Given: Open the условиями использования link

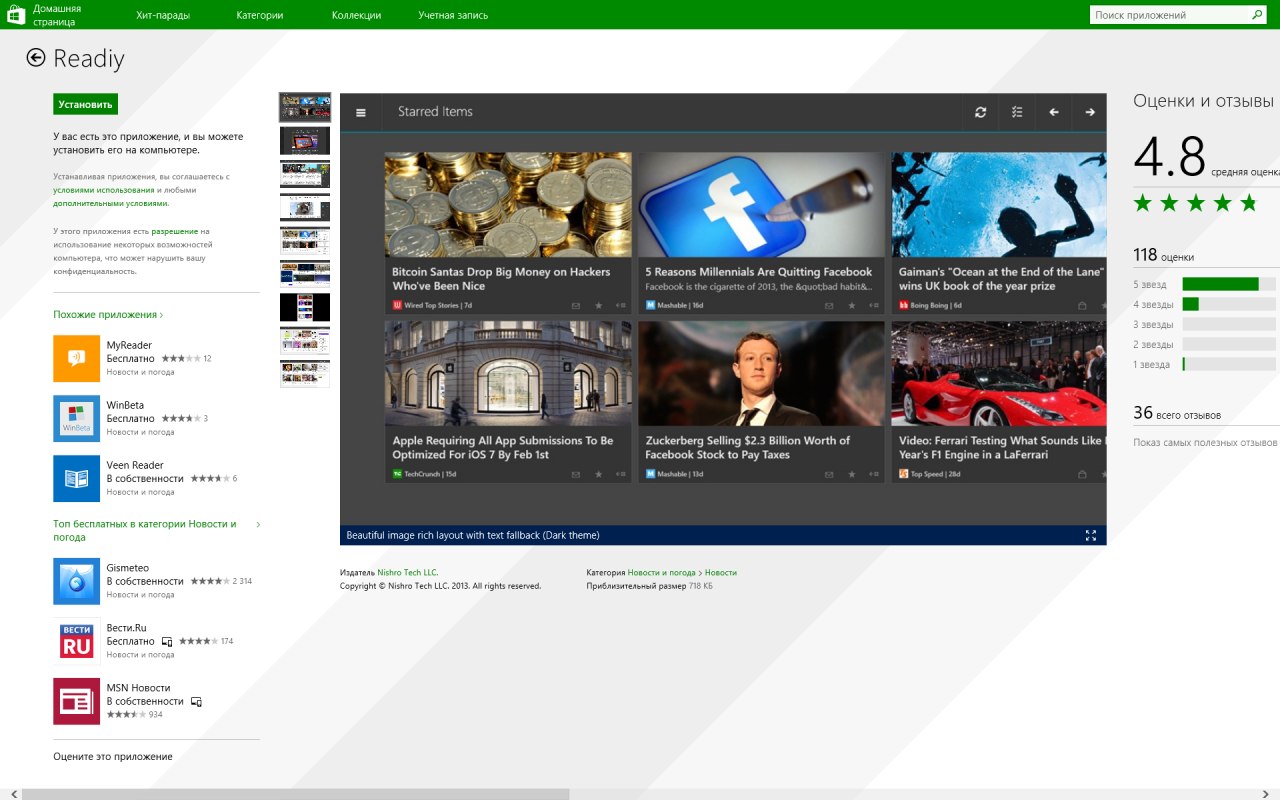Looking at the screenshot, I should [x=104, y=190].
